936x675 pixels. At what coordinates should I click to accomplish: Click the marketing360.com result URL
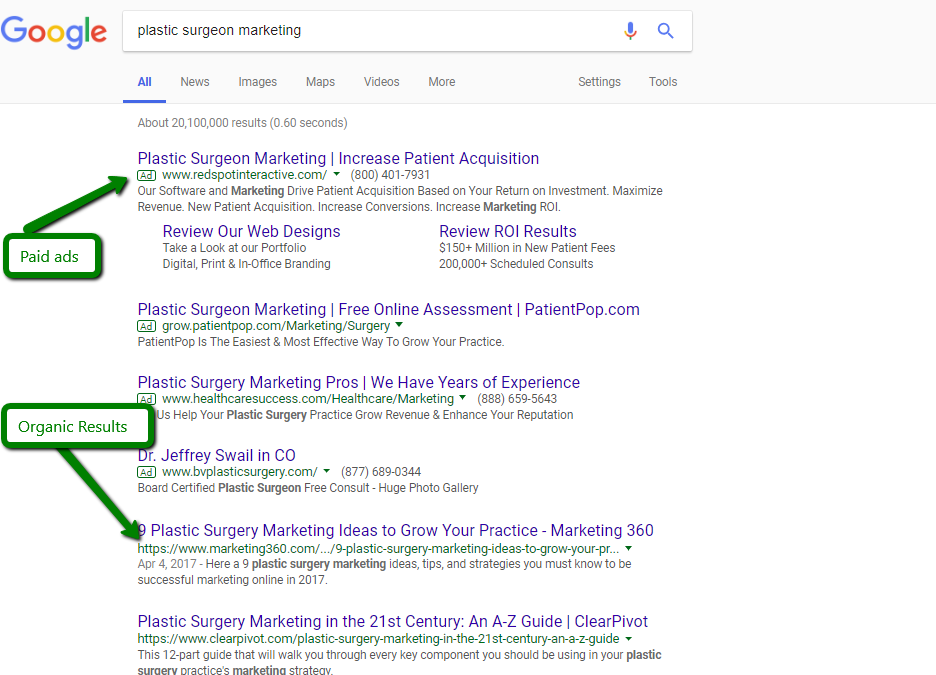(x=378, y=548)
